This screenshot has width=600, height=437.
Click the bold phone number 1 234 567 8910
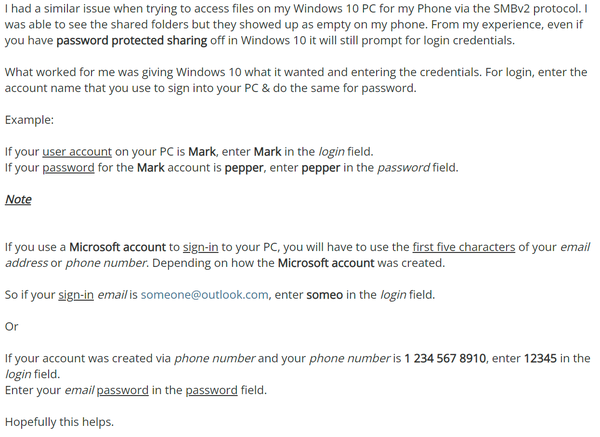(445, 358)
